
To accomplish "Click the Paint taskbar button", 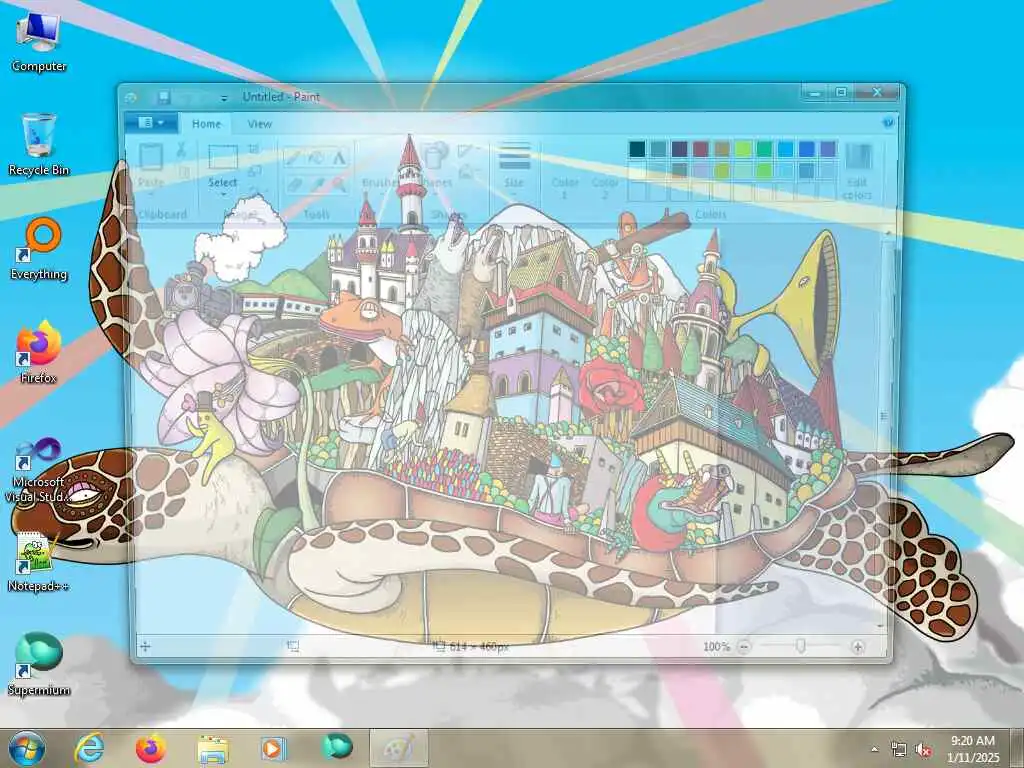I will point(398,748).
